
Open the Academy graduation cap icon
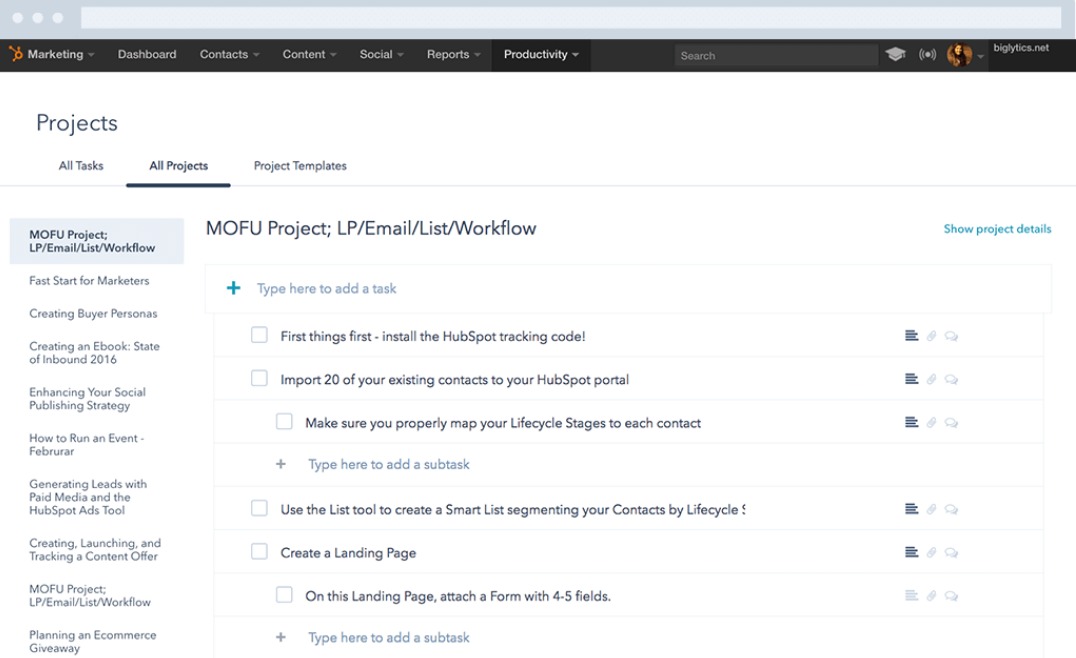895,55
